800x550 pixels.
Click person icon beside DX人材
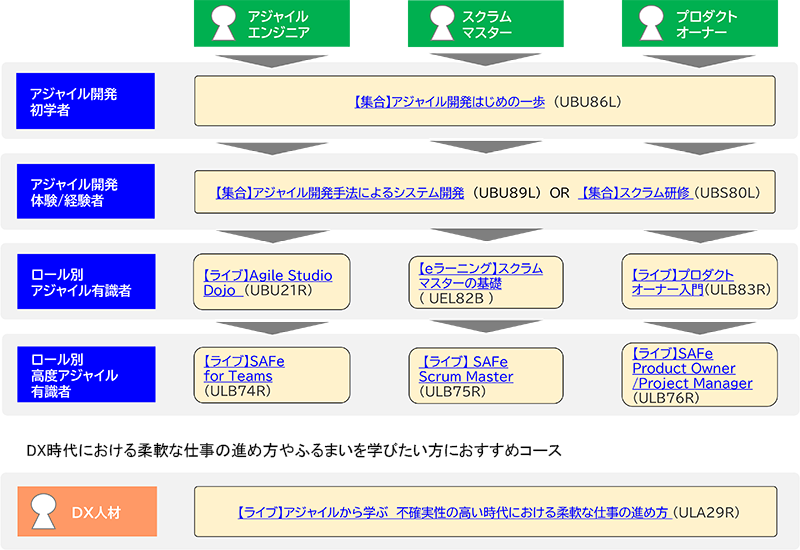coord(43,511)
